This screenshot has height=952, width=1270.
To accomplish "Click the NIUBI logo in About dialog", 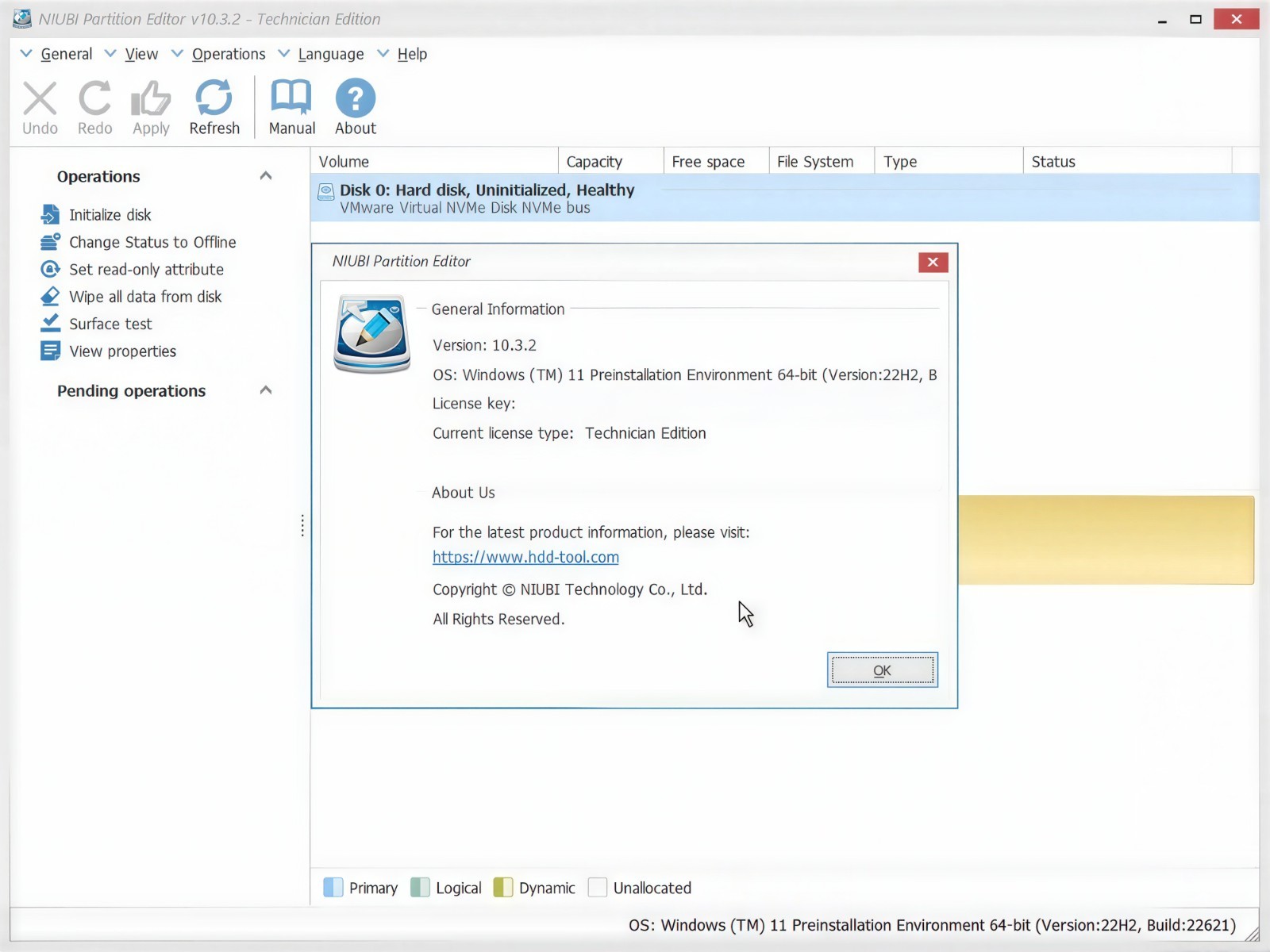I will point(372,334).
